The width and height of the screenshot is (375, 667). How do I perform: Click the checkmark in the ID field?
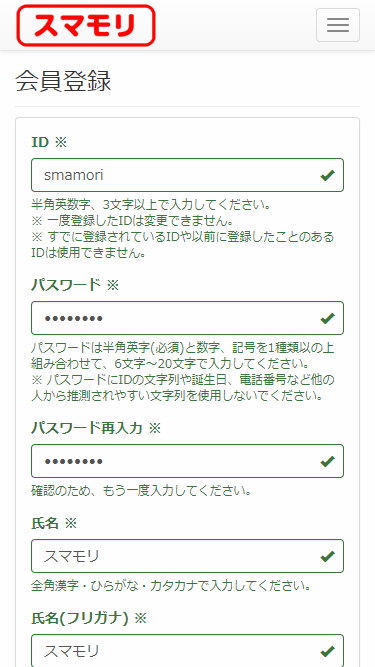(x=327, y=175)
